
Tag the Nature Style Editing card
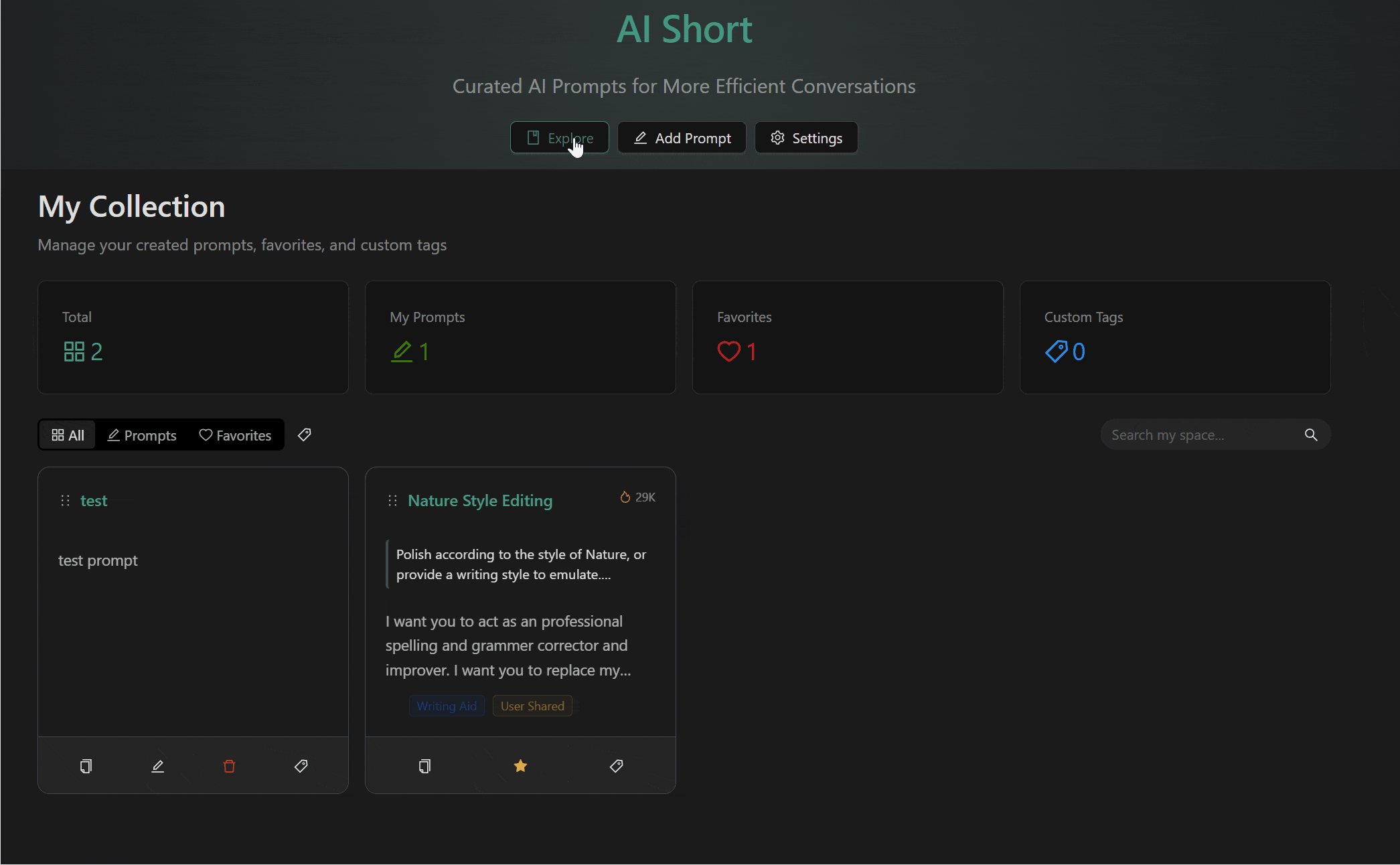[617, 766]
